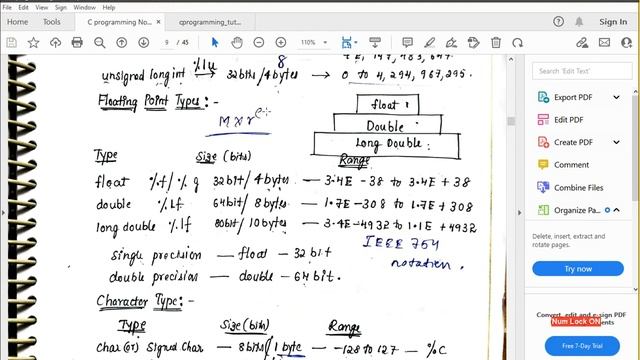Expand the left navigation pane arrow
The width and height of the screenshot is (640, 360).
point(3,212)
